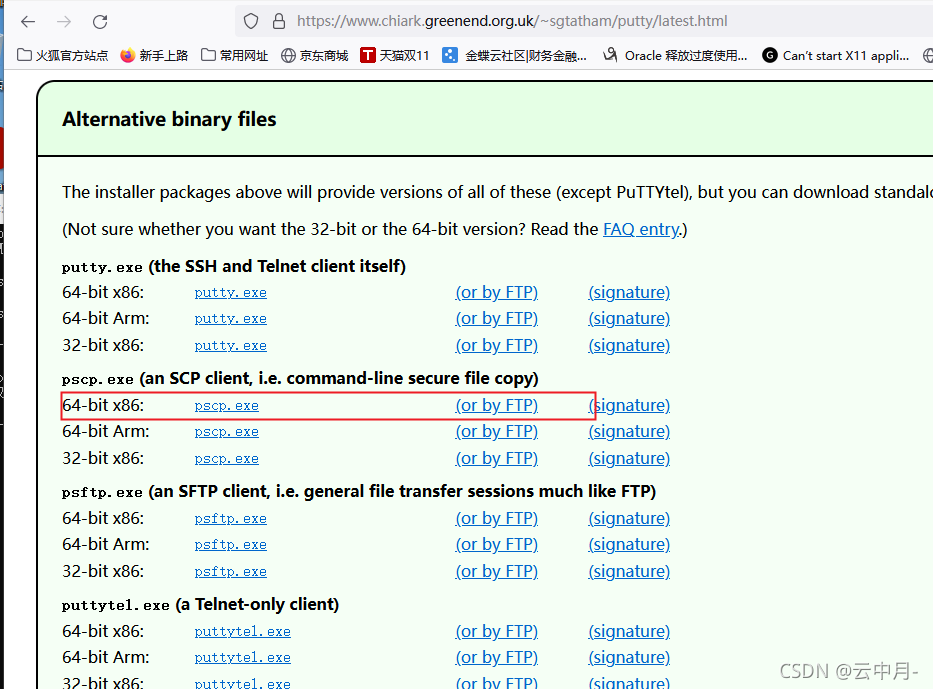Click the browser back arrow
The height and width of the screenshot is (689, 933).
click(28, 22)
